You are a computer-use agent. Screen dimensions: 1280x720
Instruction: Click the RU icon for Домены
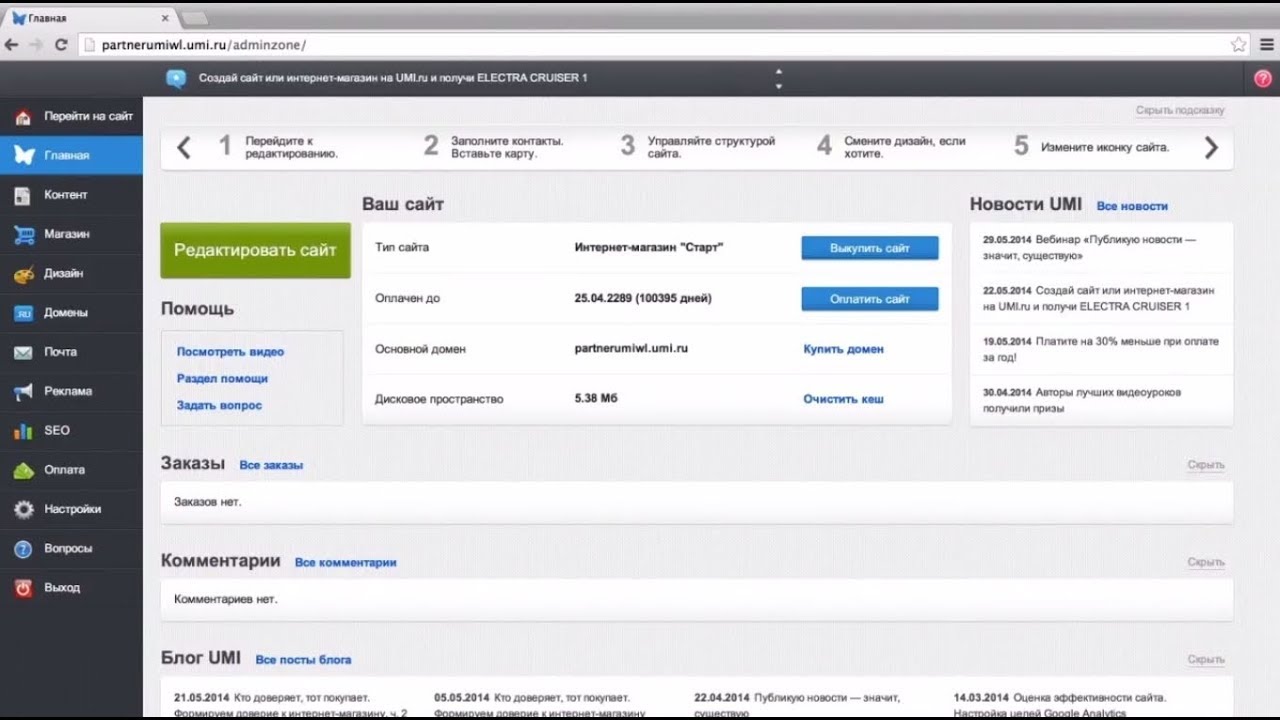point(23,313)
